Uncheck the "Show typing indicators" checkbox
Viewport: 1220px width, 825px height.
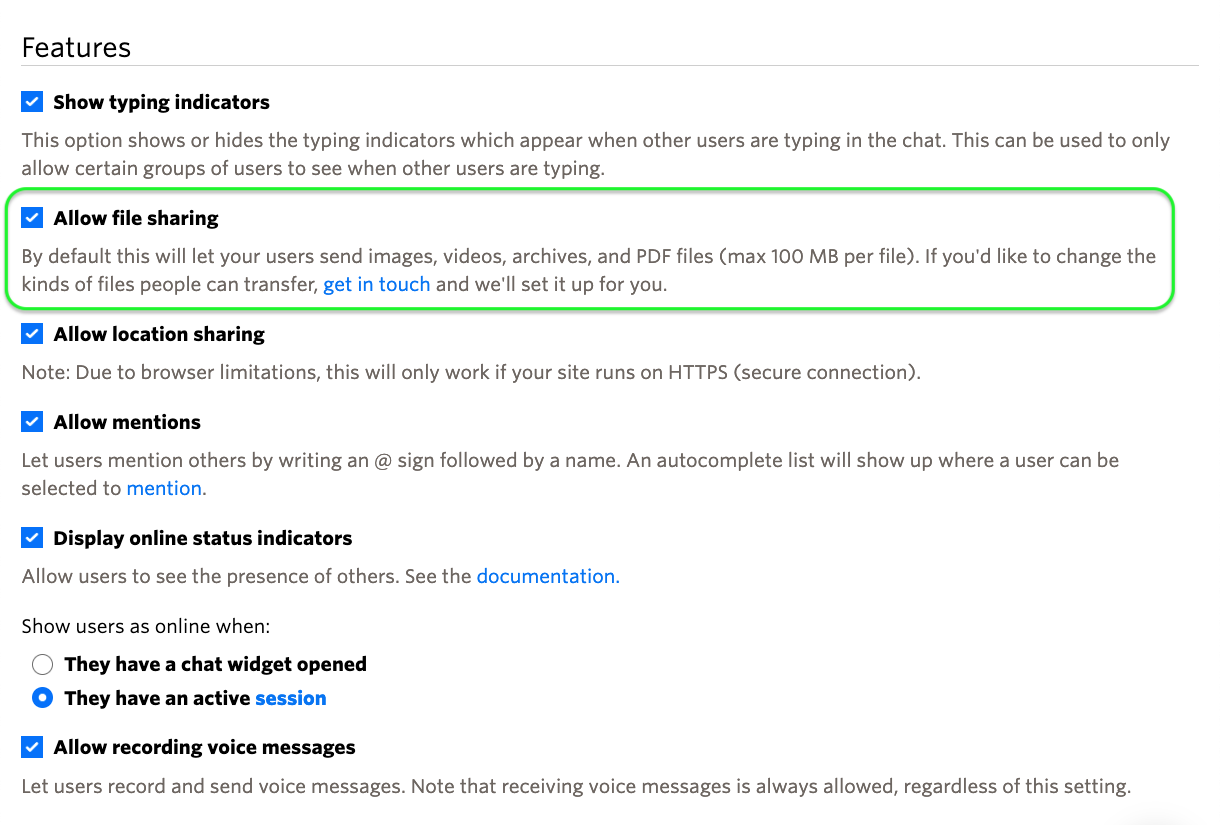pyautogui.click(x=31, y=101)
